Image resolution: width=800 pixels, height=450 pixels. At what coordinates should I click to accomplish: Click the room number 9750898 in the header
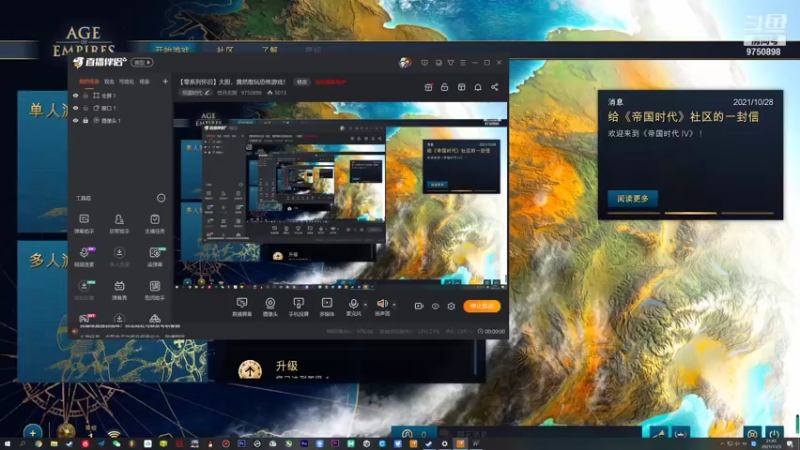click(251, 93)
